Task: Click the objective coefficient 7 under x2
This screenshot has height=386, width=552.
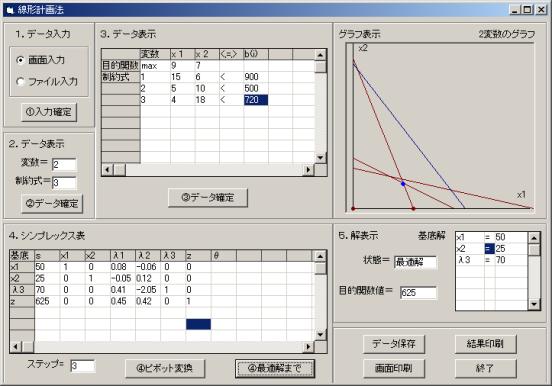Action: 207,66
